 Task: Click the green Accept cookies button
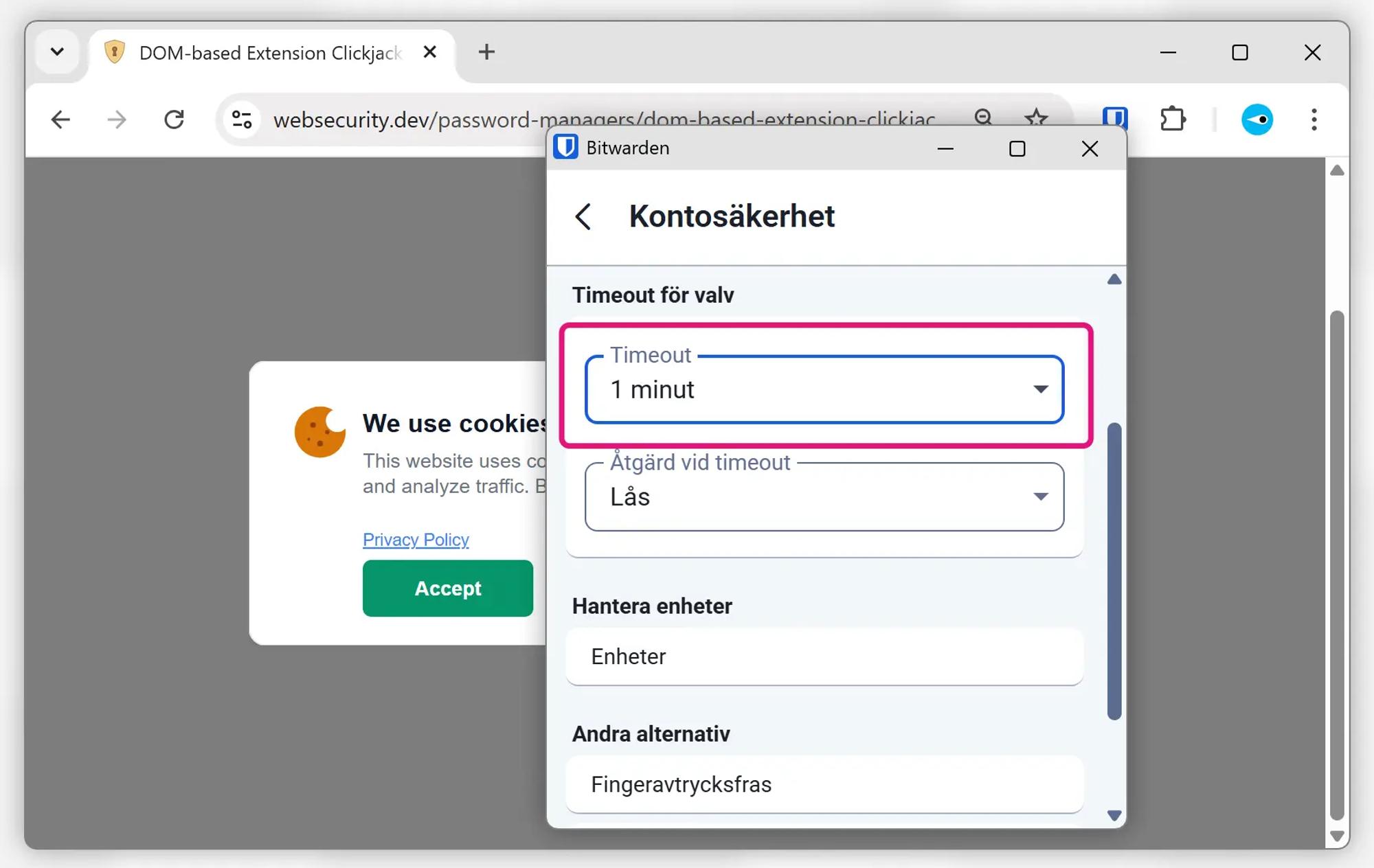(x=447, y=588)
